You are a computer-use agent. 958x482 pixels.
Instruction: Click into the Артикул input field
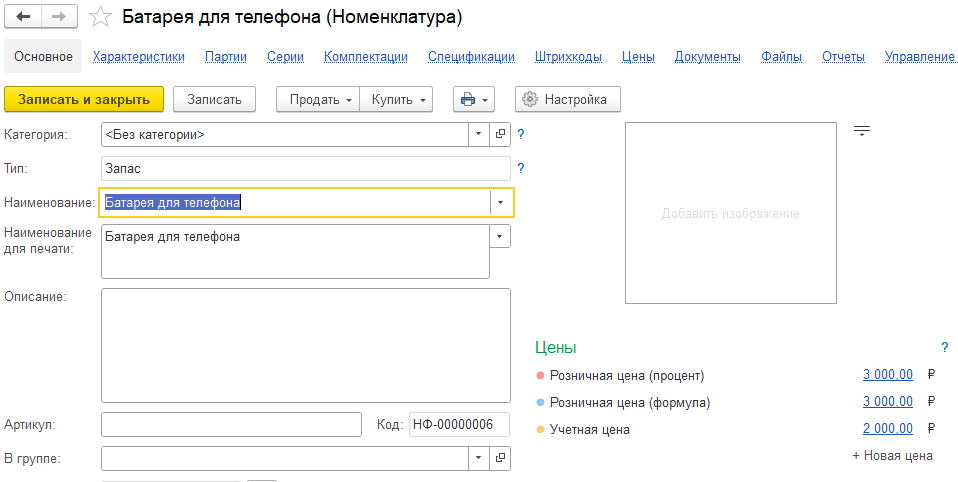[x=231, y=424]
